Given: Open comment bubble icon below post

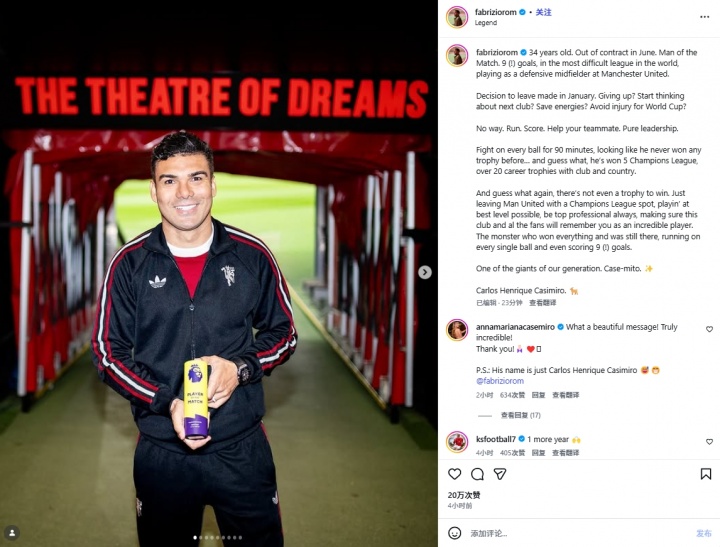Looking at the screenshot, I should (478, 474).
